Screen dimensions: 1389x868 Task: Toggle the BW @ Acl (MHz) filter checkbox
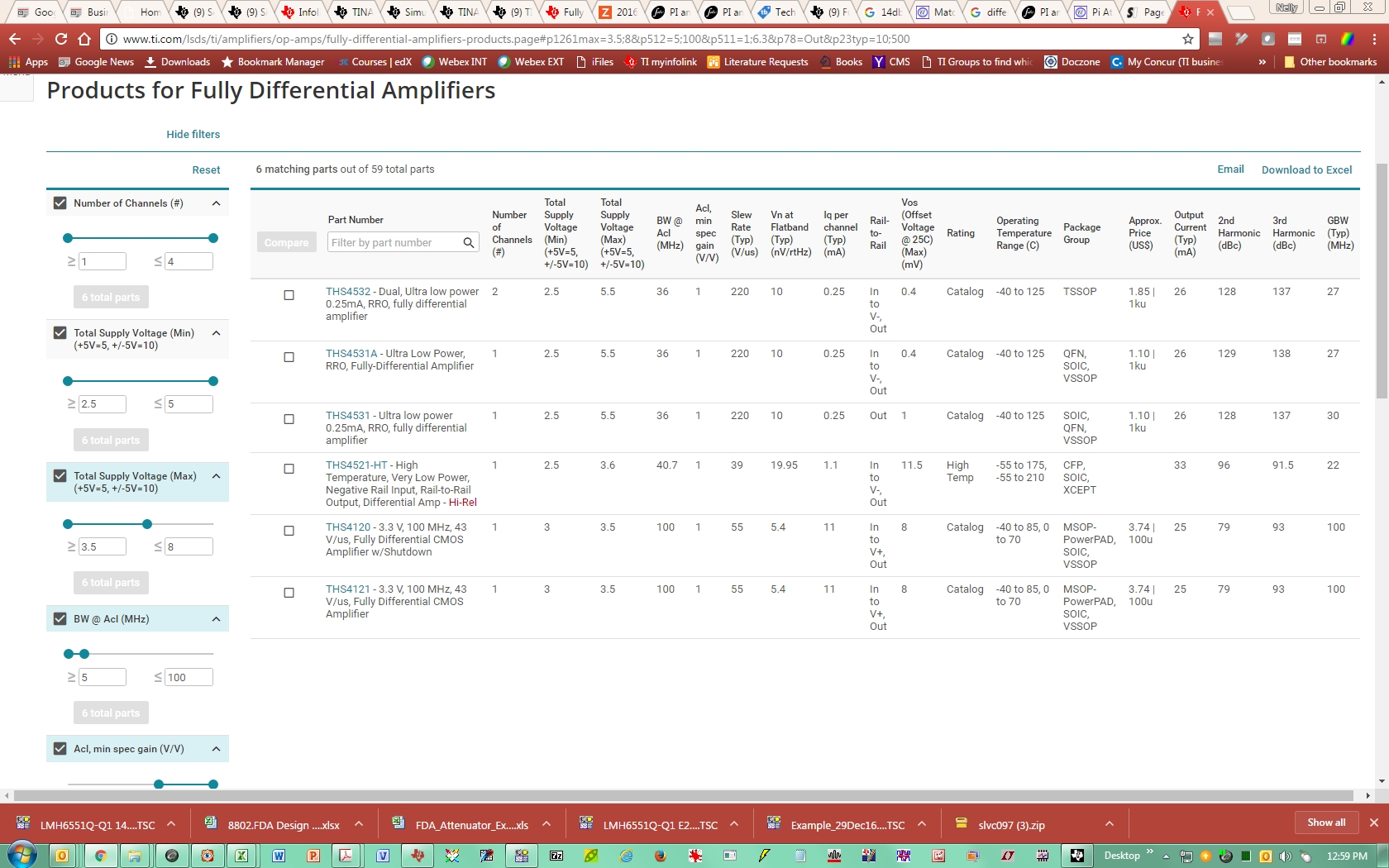pyautogui.click(x=60, y=619)
